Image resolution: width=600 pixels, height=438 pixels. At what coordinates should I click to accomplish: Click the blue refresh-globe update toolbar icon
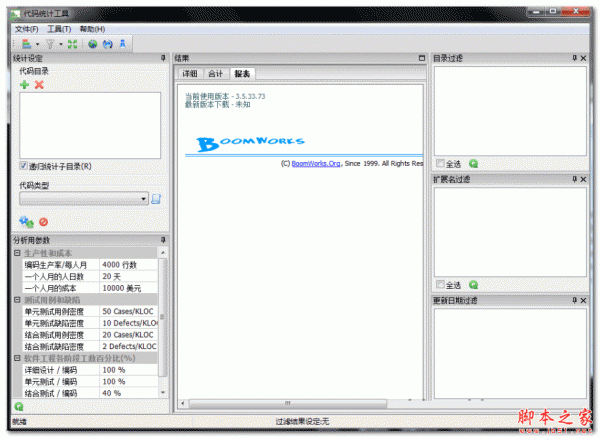[108, 44]
